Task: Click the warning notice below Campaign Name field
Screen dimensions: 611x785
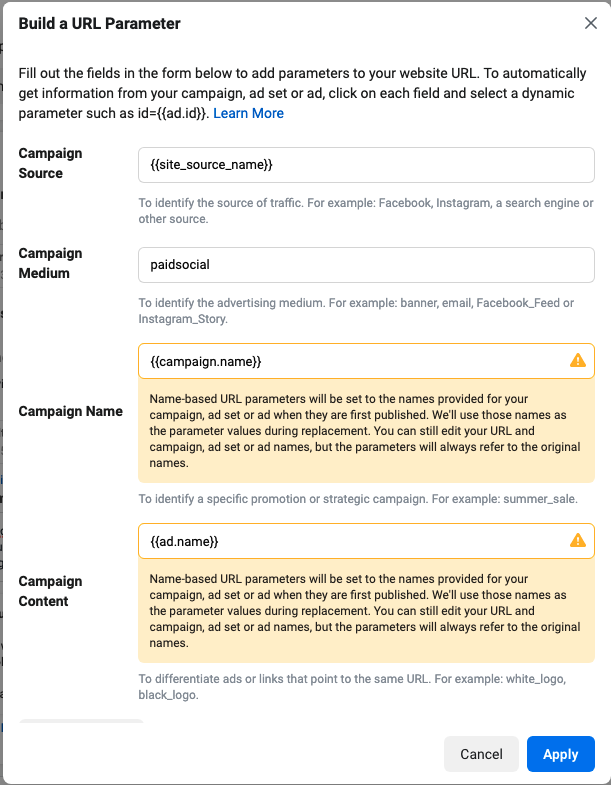Action: pyautogui.click(x=366, y=431)
